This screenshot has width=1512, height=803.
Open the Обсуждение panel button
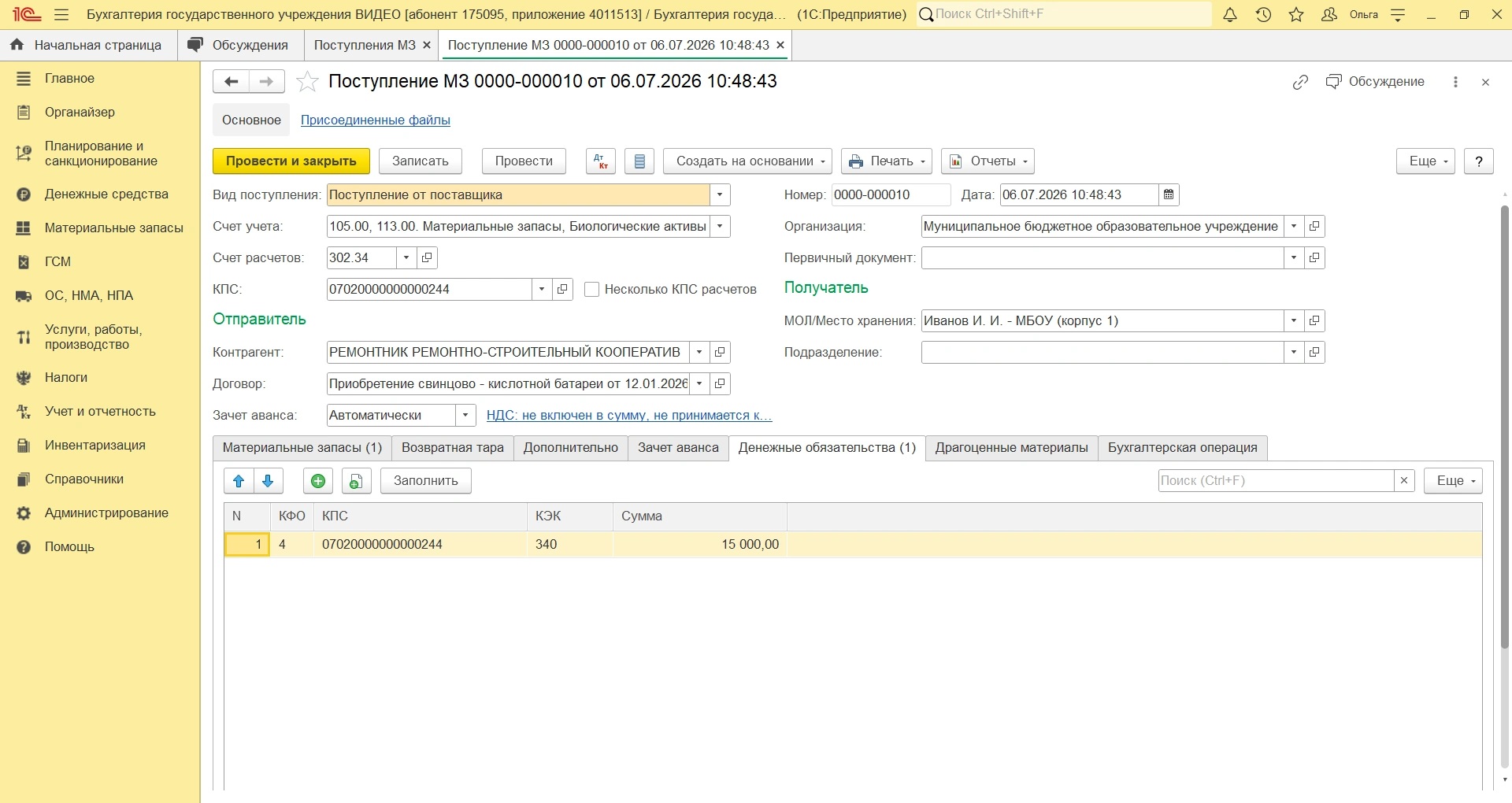[1375, 82]
